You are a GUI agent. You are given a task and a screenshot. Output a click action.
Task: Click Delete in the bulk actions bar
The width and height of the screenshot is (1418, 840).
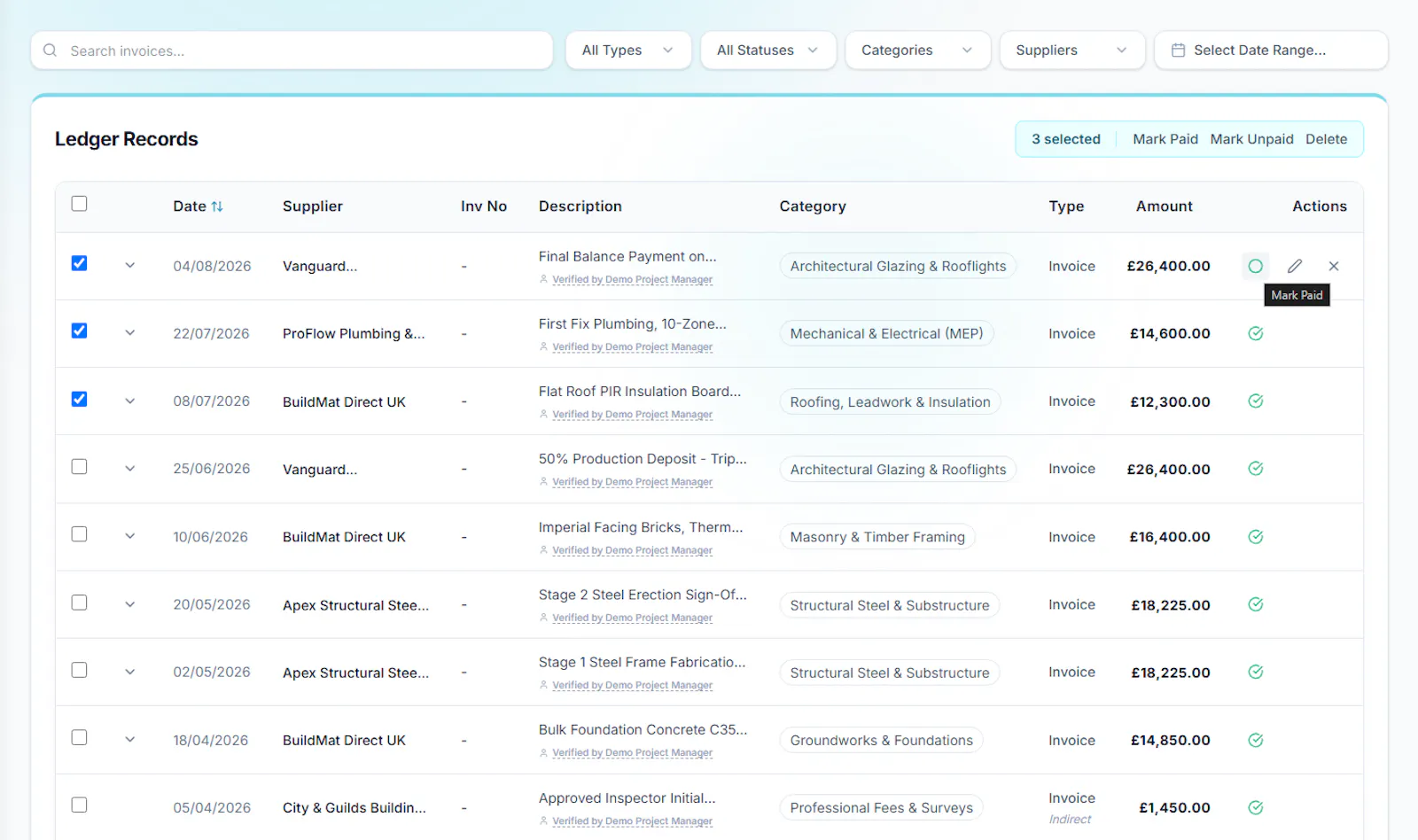coord(1326,139)
